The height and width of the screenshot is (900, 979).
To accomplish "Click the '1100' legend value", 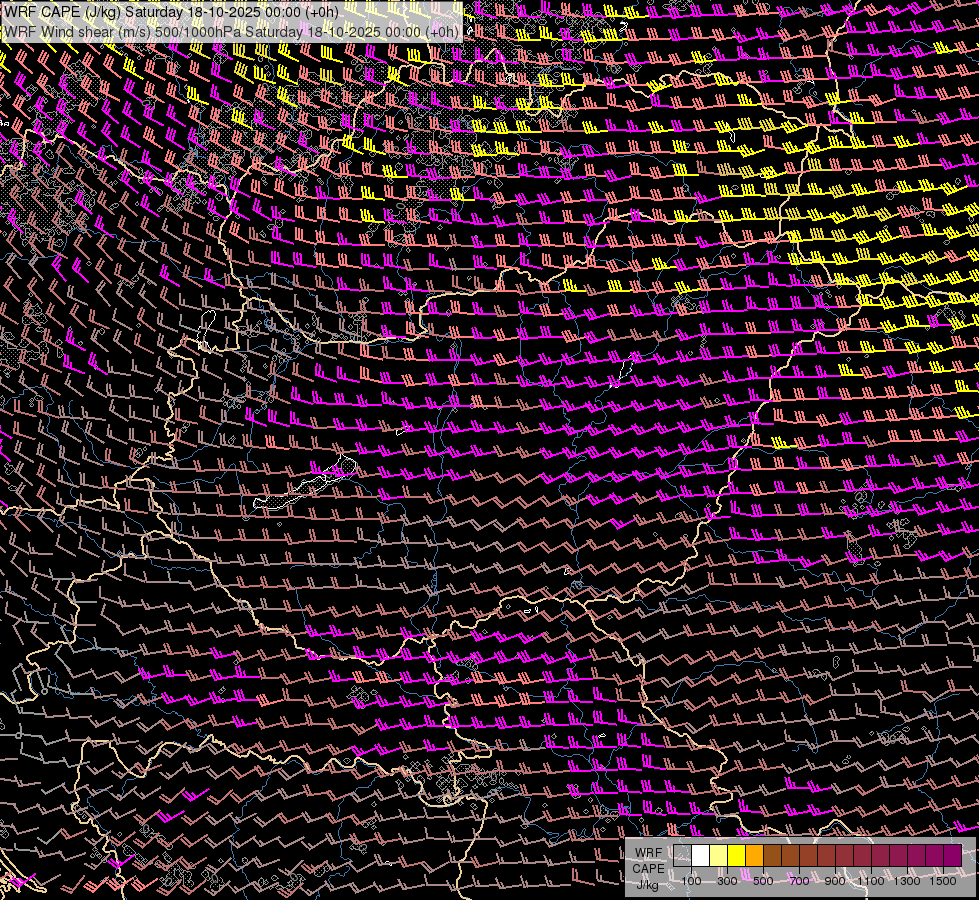I will coord(871,881).
